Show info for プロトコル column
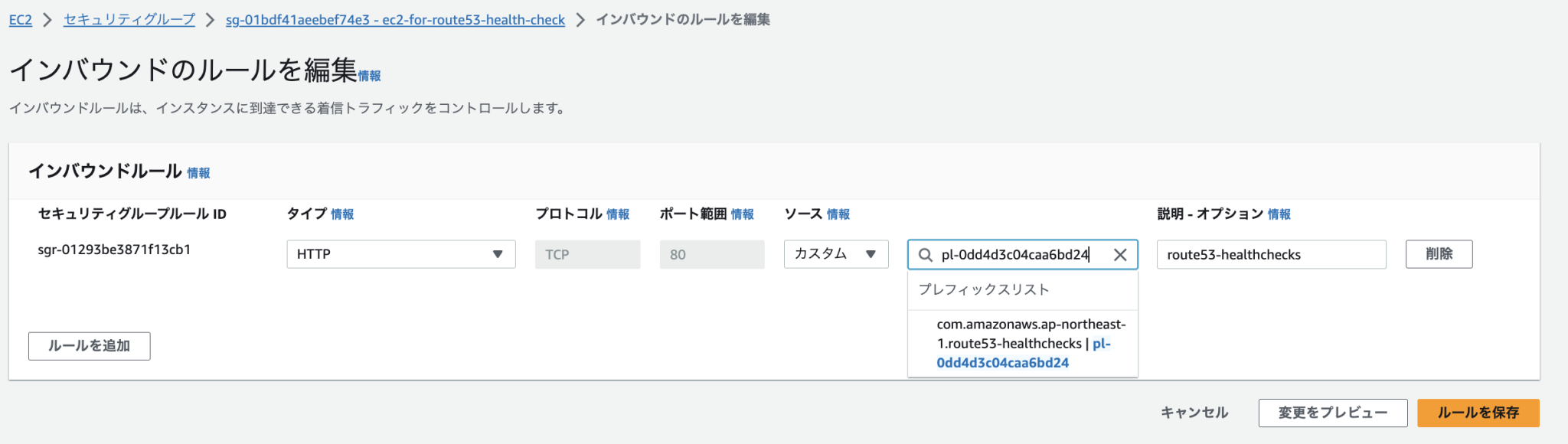This screenshot has width=1568, height=444. 618,214
